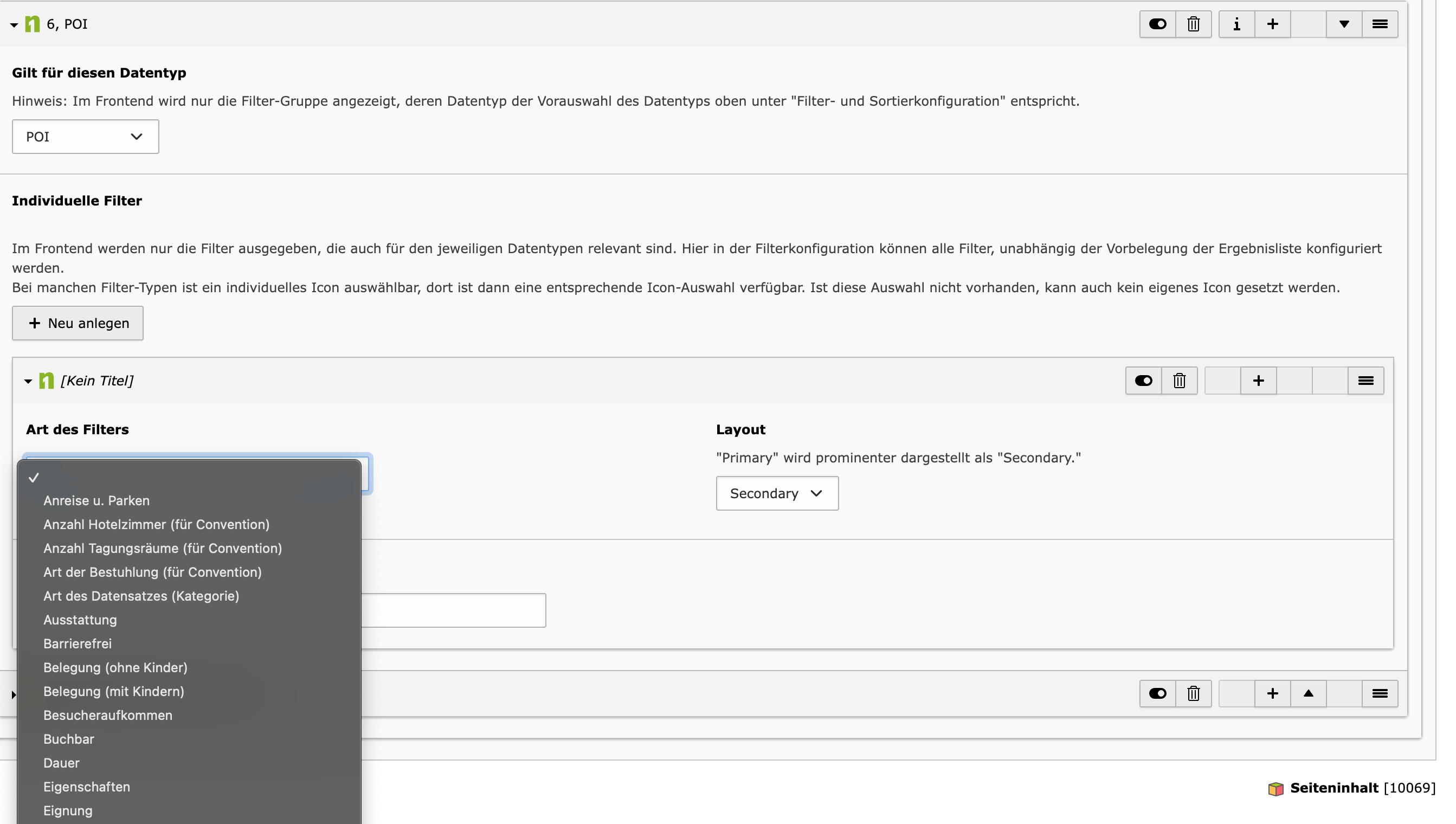Move 6, POI record down
This screenshot has height=824, width=1456.
click(x=1343, y=24)
